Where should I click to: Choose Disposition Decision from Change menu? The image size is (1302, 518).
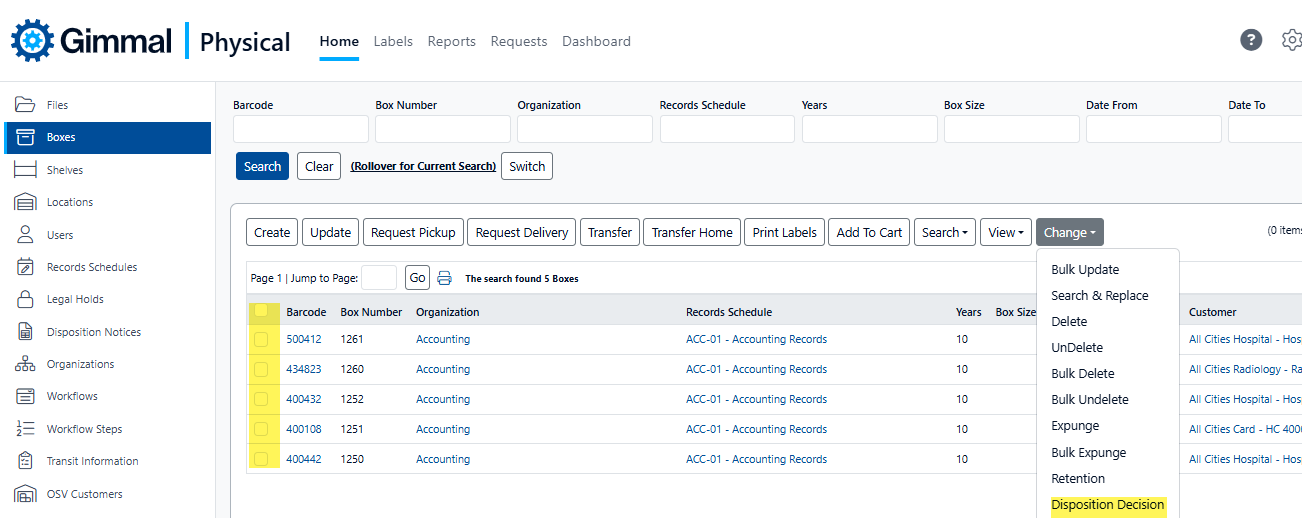pos(1107,505)
